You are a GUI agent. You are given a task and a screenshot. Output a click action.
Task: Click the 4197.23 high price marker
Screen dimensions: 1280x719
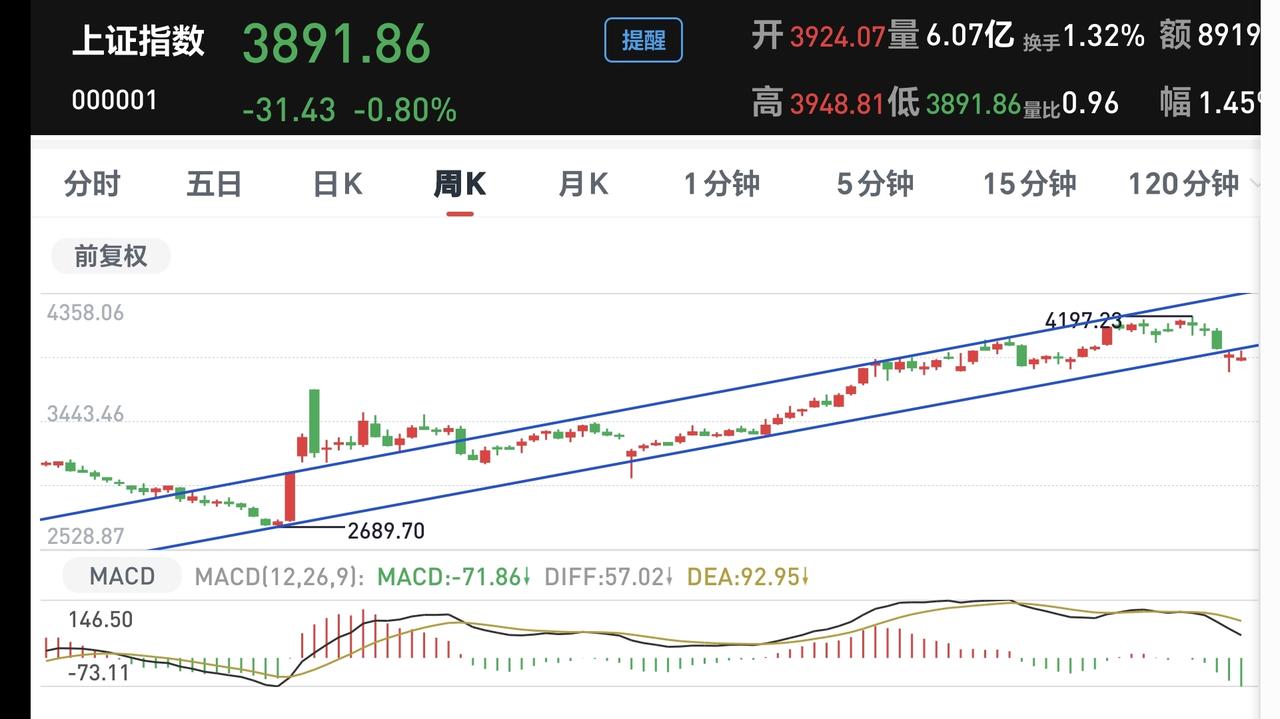click(x=1083, y=321)
